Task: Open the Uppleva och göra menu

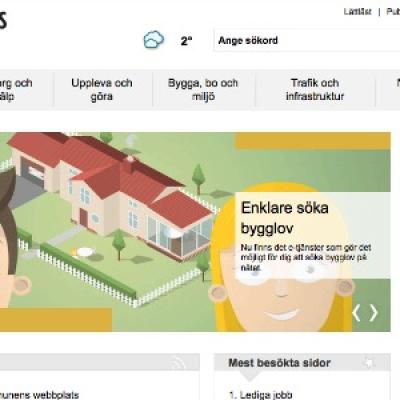Action: click(102, 90)
